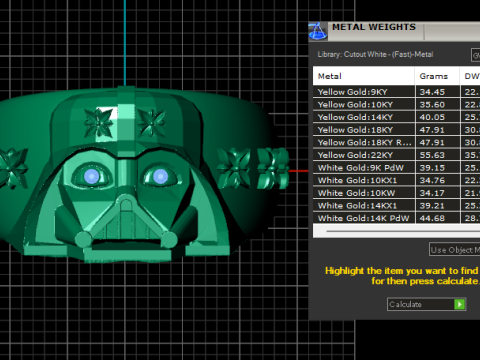Click the right blue eye gem on model
The width and height of the screenshot is (480, 360).
(160, 176)
